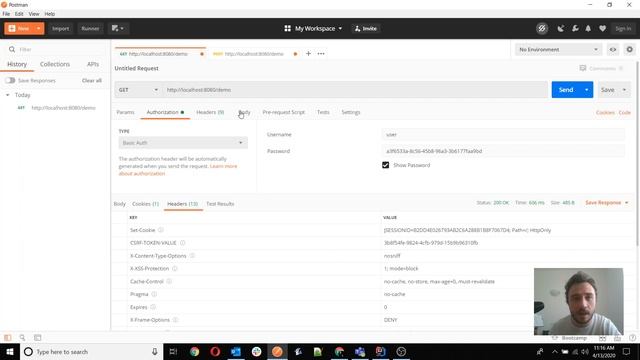
Task: Open the Basic Auth type dropdown
Action: click(x=183, y=143)
